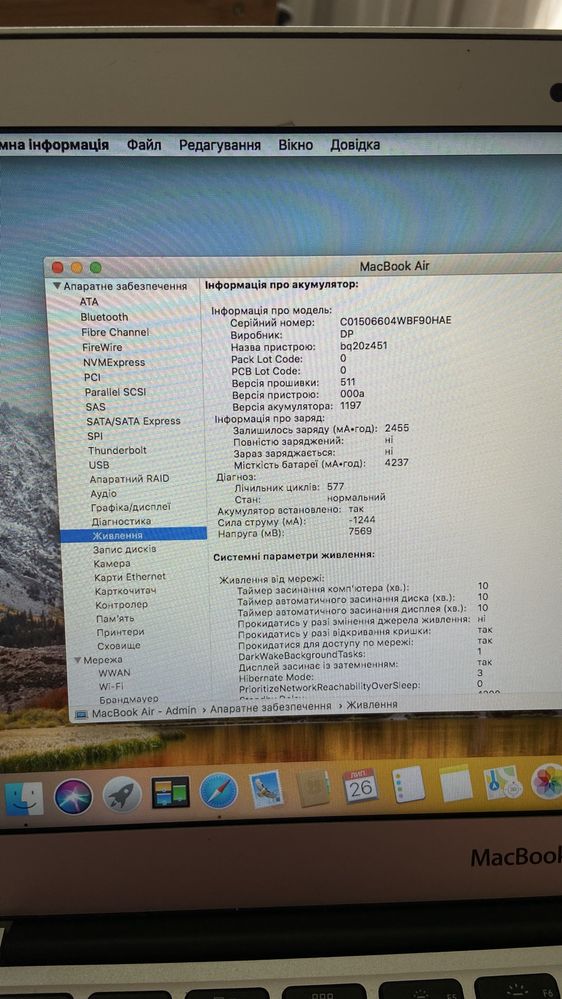Select SAS in the sidebar

pos(96,406)
